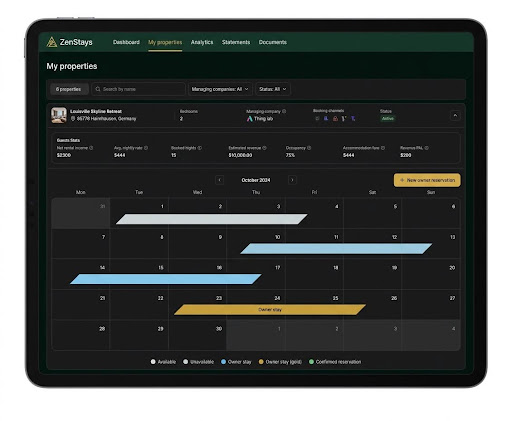Click the 85778 Hainhausen, Germany address
The width and height of the screenshot is (512, 421).
click(x=106, y=119)
